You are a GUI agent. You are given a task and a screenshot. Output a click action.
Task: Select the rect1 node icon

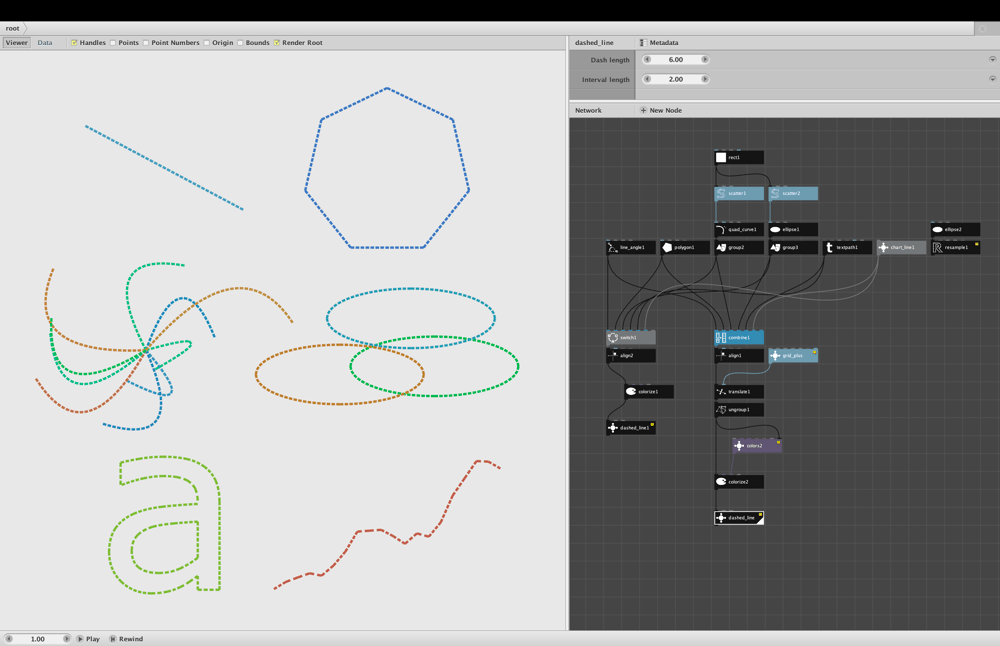(x=721, y=158)
